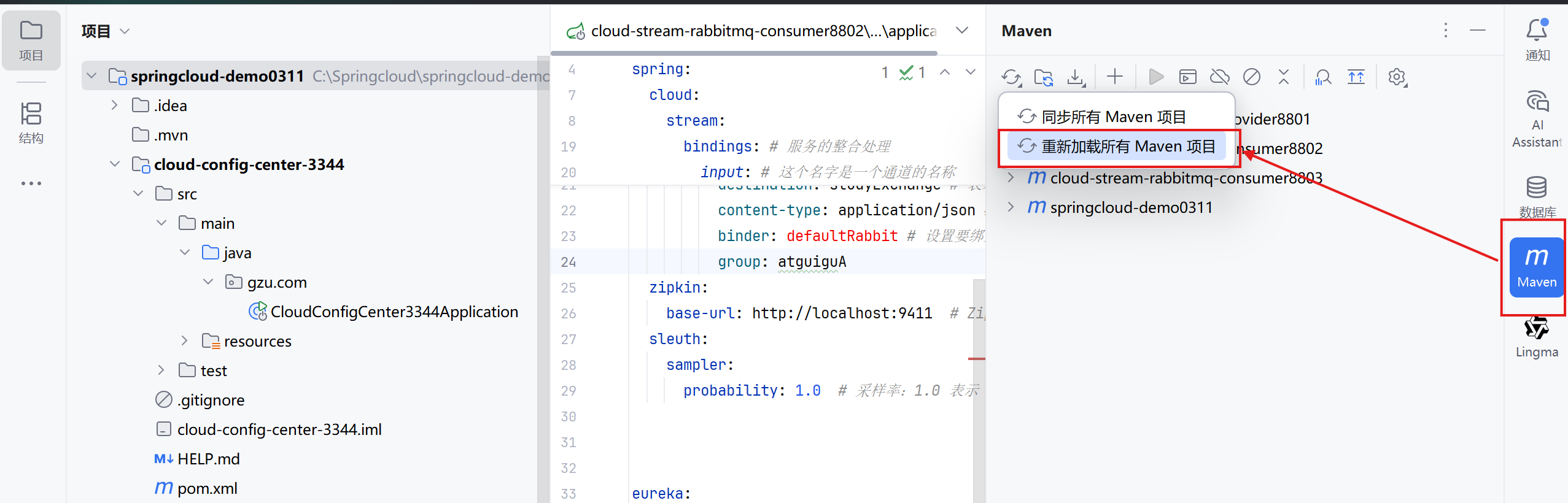Viewport: 1568px width, 503px height.
Task: Toggle skip tests mode icon
Action: point(1252,77)
